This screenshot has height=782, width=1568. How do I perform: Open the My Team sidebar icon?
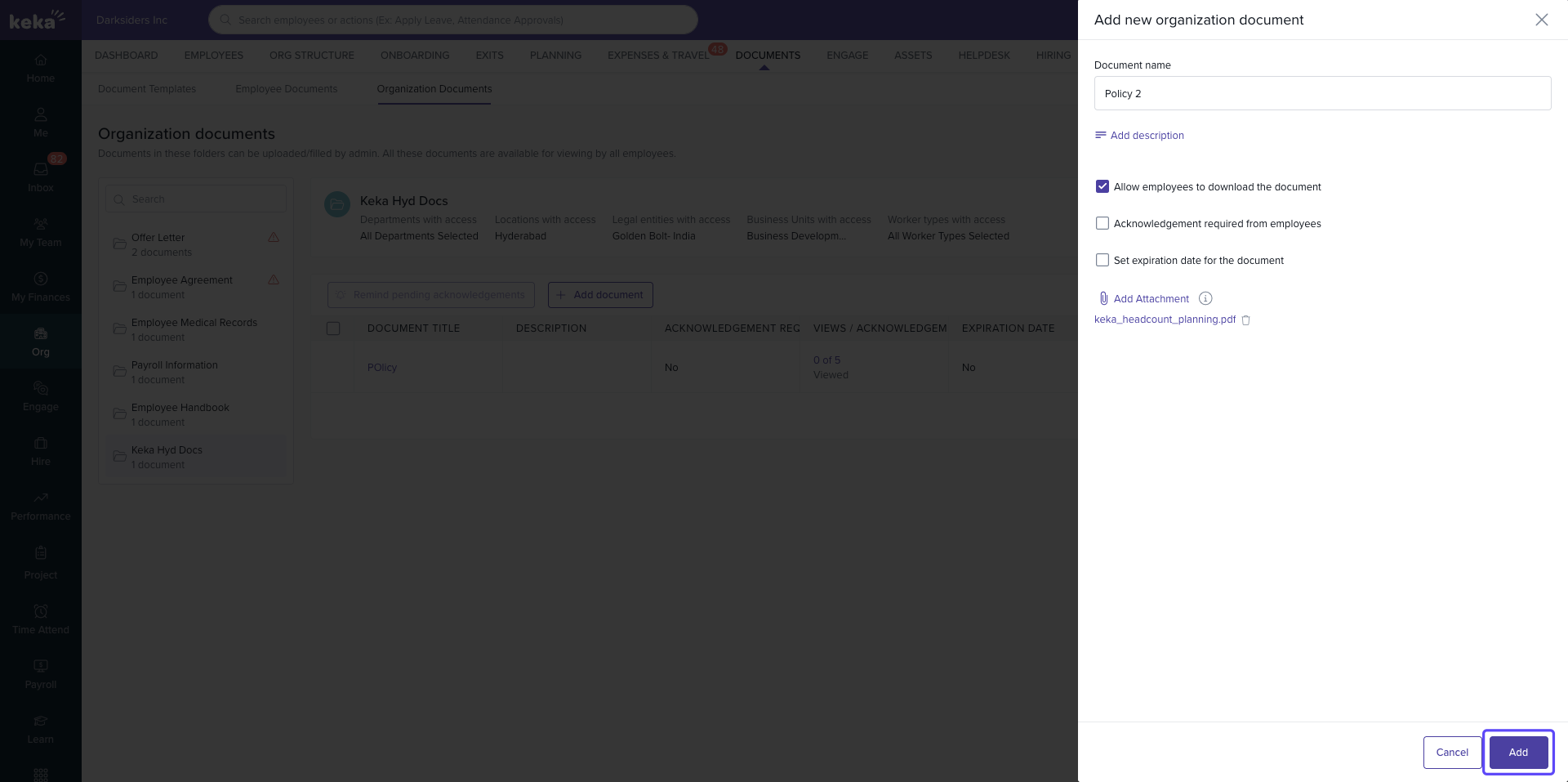41,225
